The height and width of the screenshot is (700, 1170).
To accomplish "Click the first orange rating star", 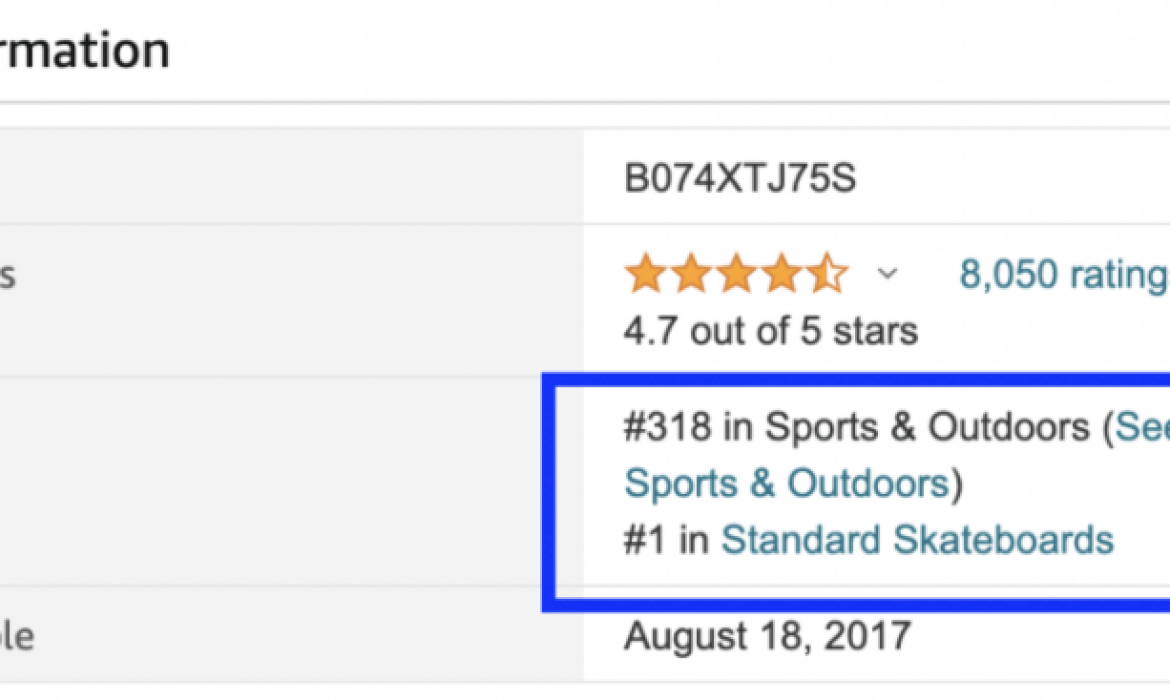I will click(645, 273).
